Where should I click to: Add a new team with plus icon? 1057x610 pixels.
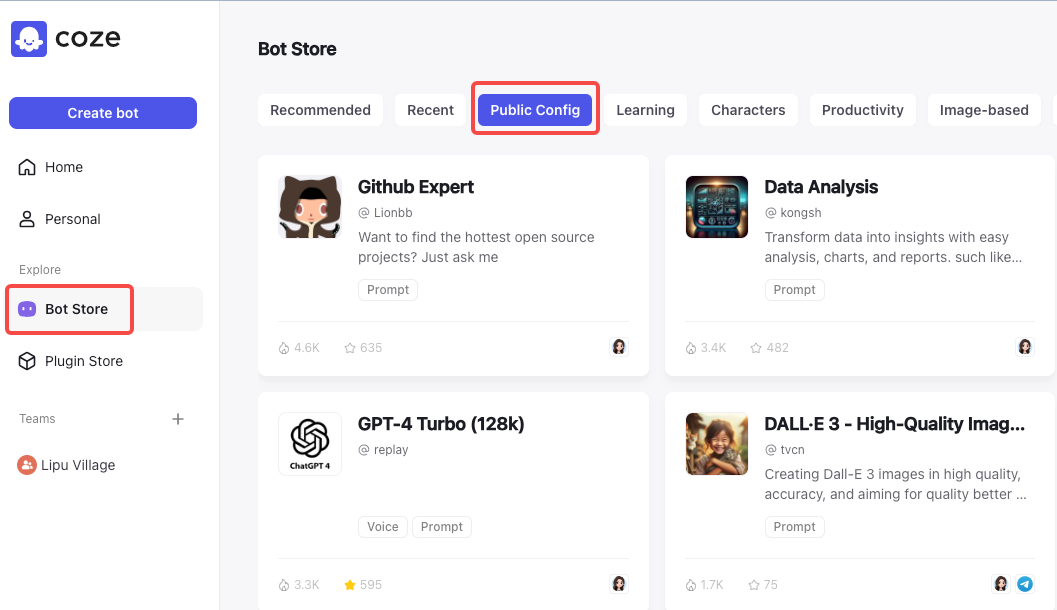click(178, 419)
